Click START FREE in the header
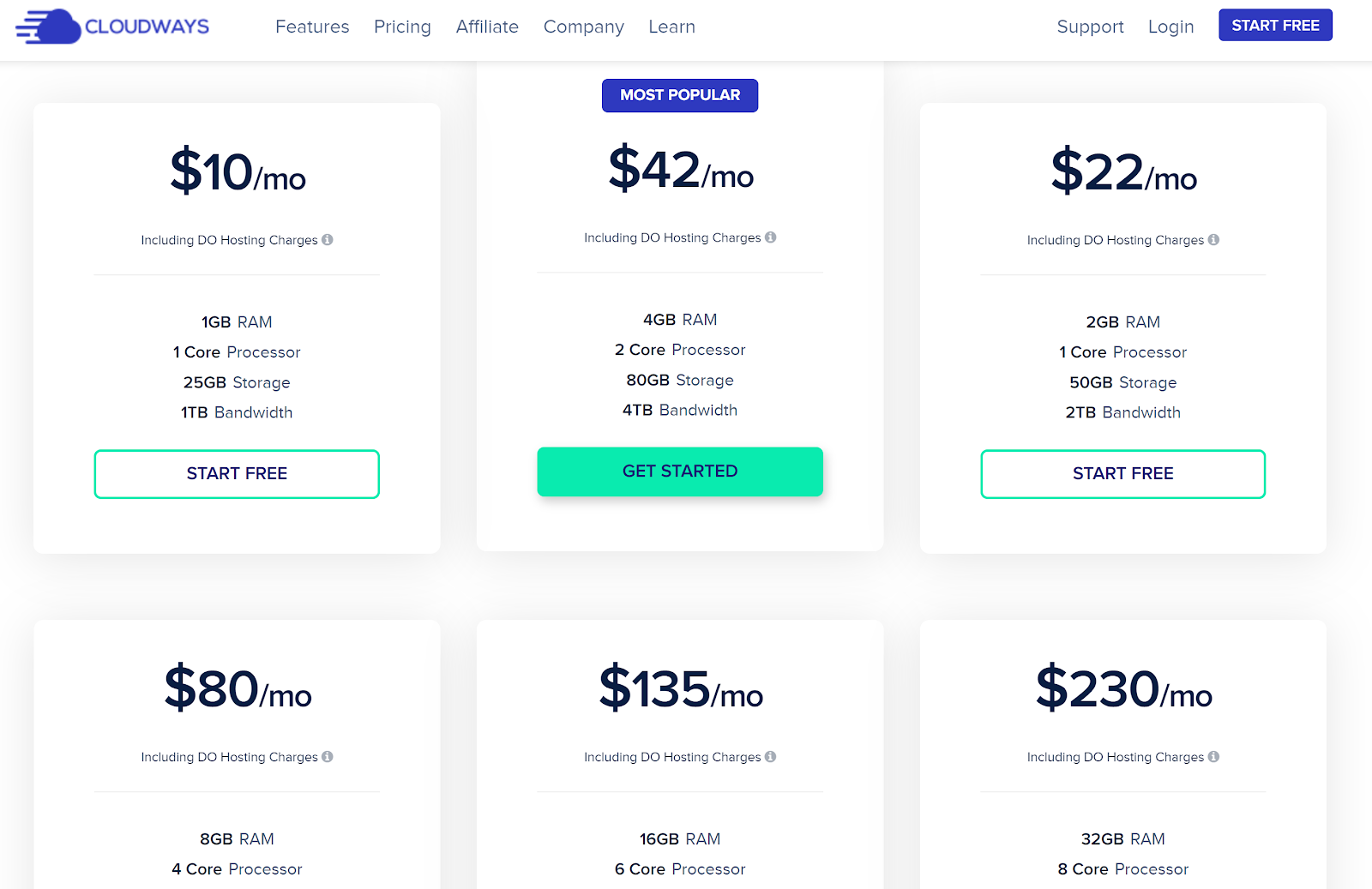Screen dimensions: 1372x889 tap(1275, 25)
